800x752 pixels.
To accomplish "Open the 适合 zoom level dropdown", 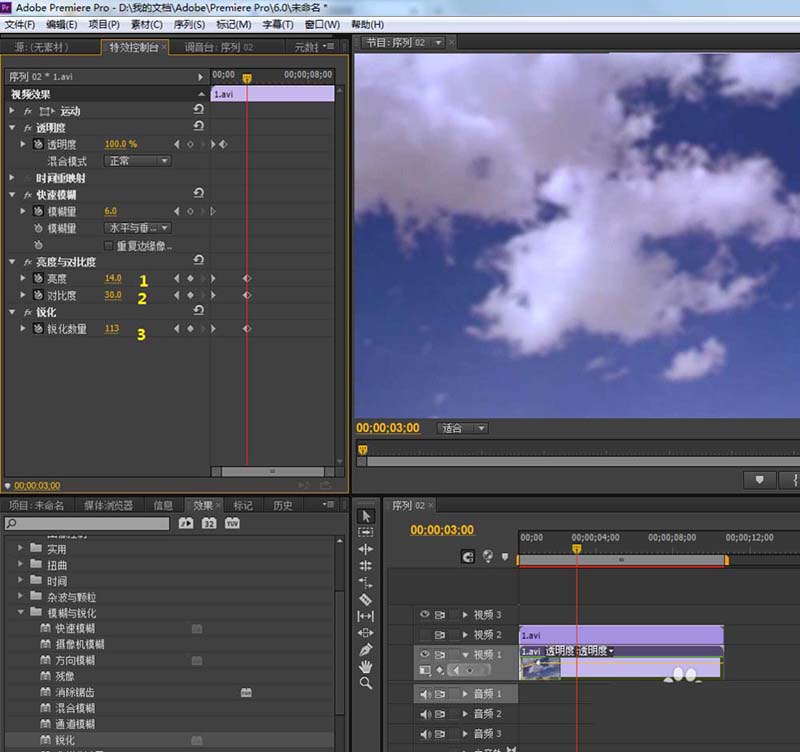I will (463, 429).
